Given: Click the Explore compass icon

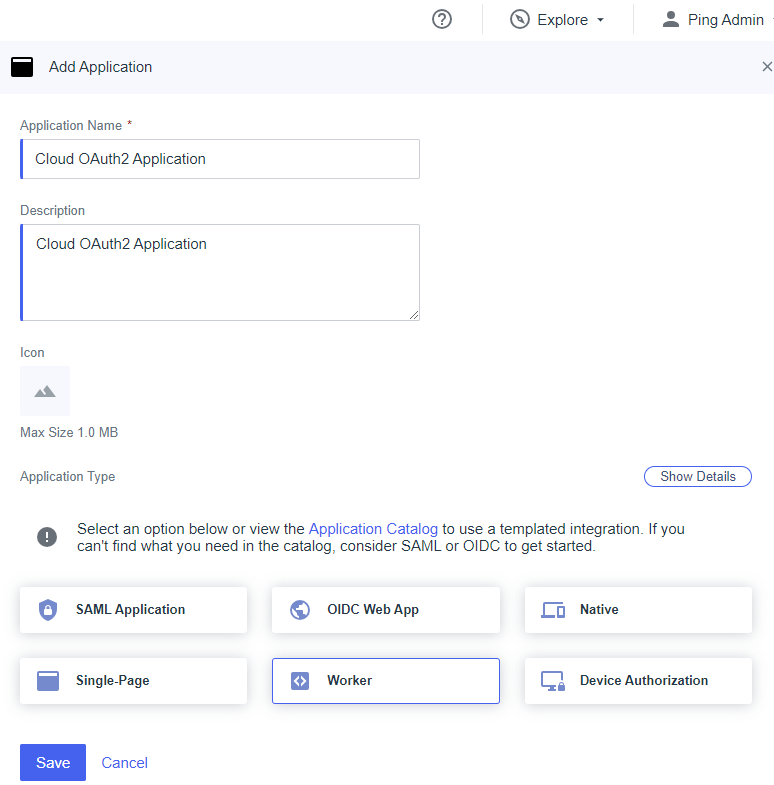Looking at the screenshot, I should pyautogui.click(x=519, y=20).
